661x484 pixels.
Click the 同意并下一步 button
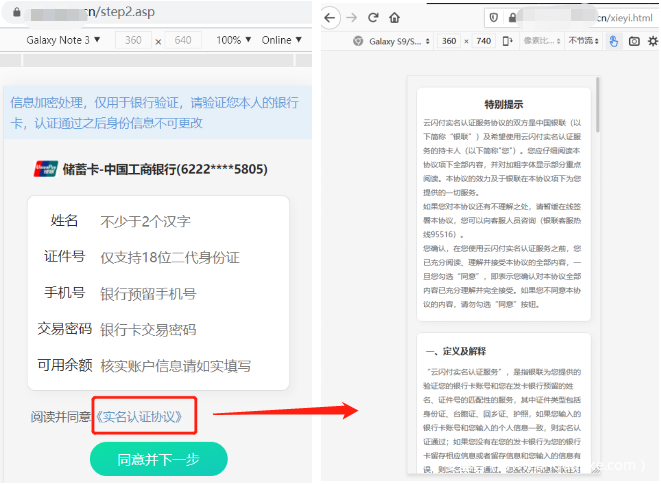(x=159, y=459)
